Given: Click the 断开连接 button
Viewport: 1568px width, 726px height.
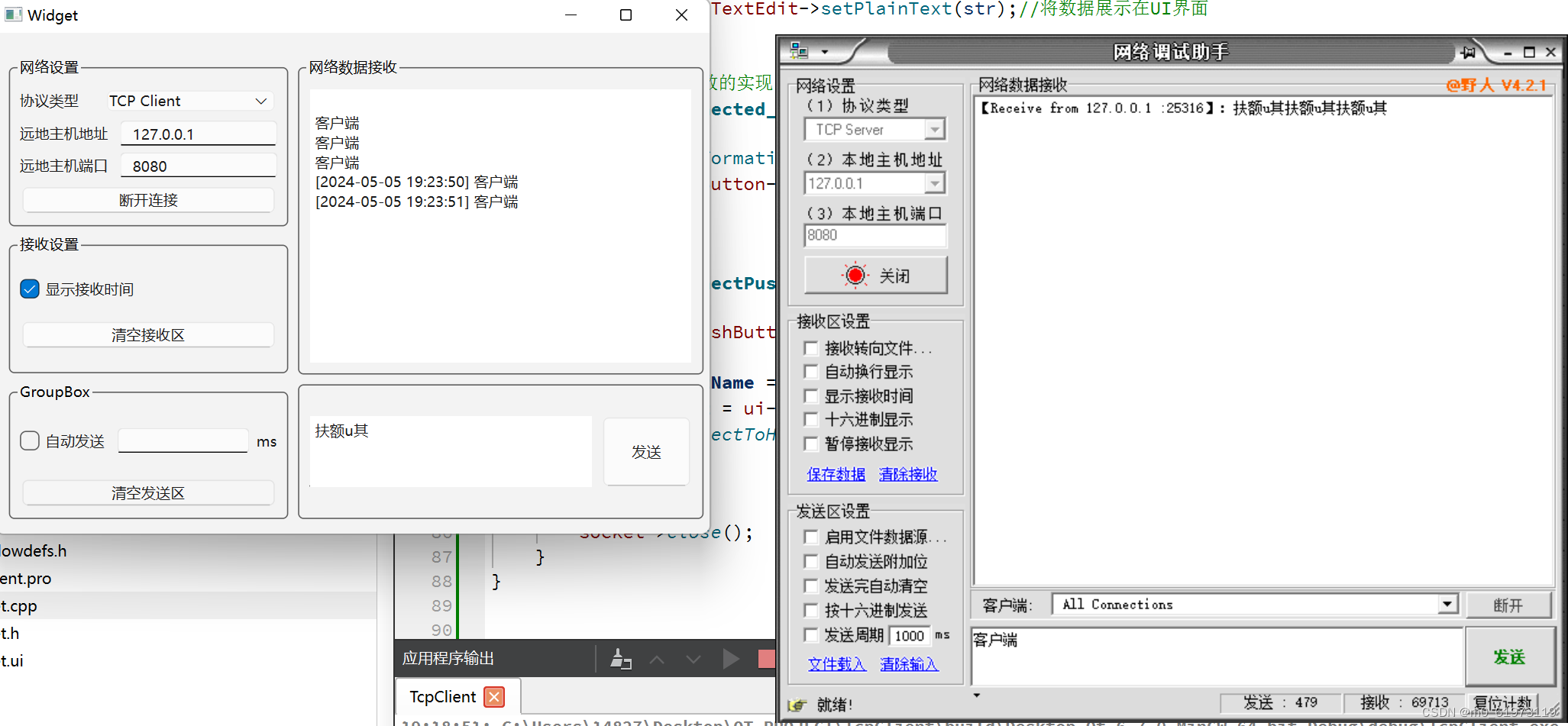Looking at the screenshot, I should 148,200.
